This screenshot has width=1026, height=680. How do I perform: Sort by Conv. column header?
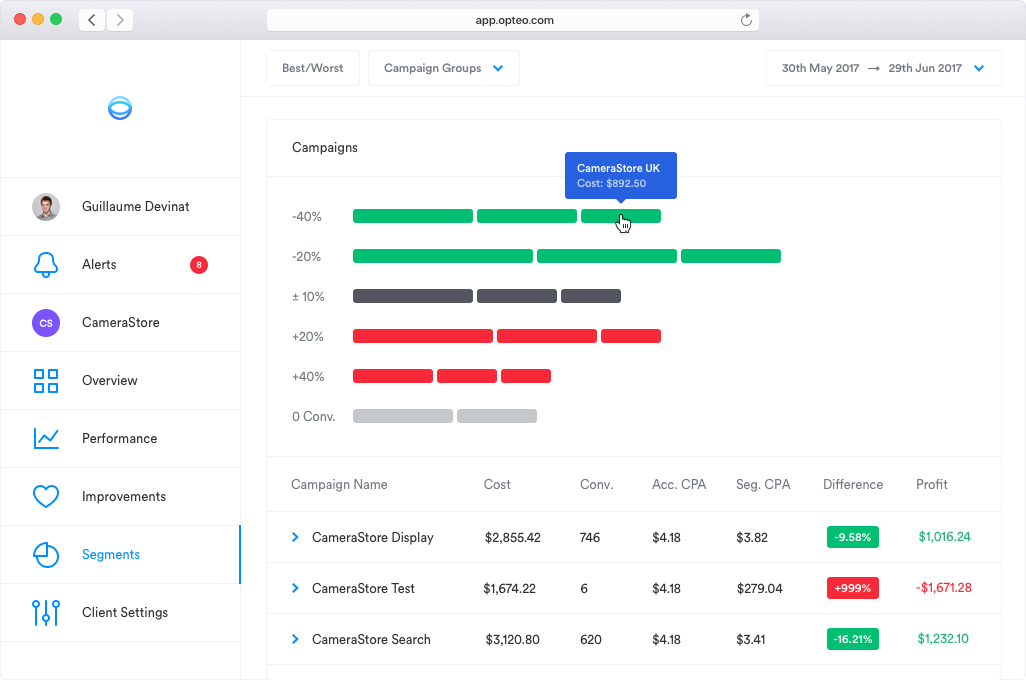tap(597, 485)
